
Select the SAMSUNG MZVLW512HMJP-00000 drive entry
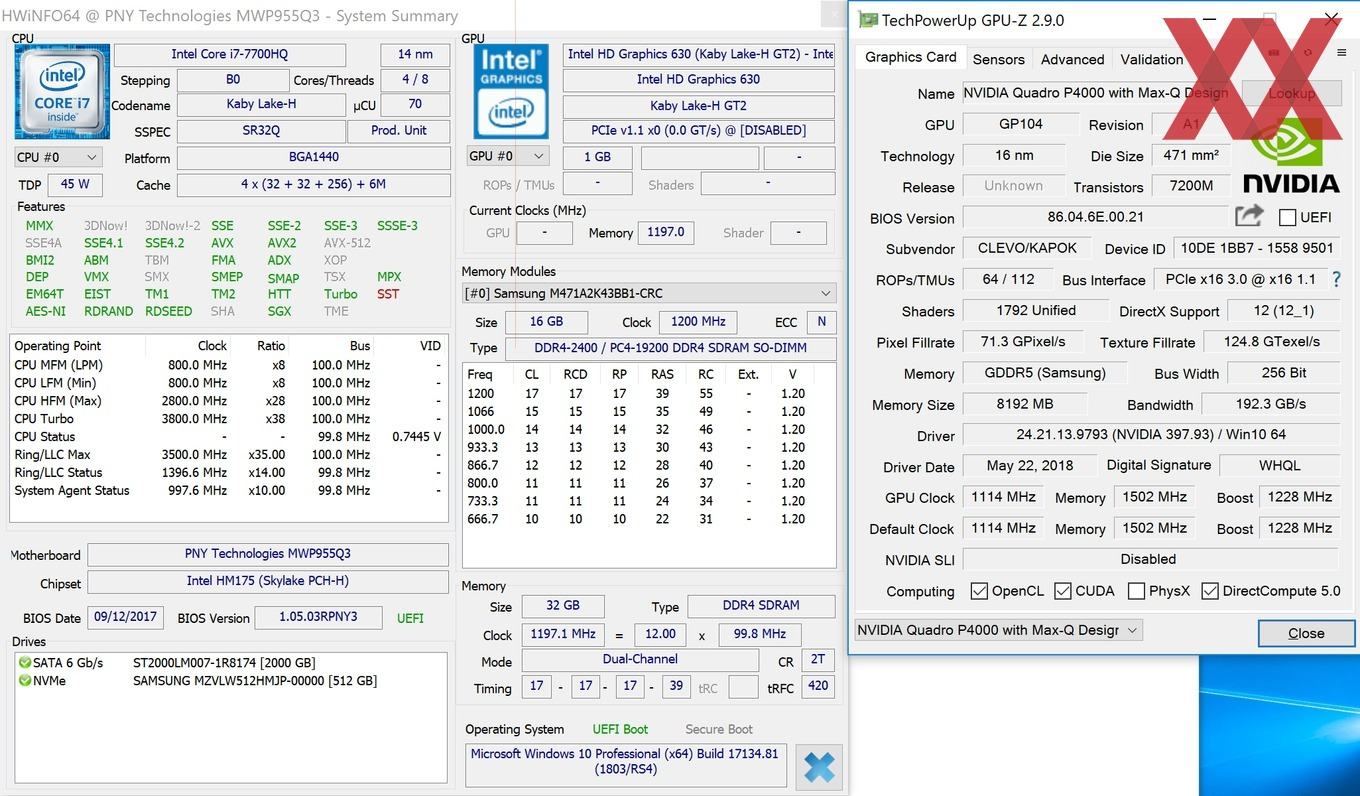(x=255, y=681)
